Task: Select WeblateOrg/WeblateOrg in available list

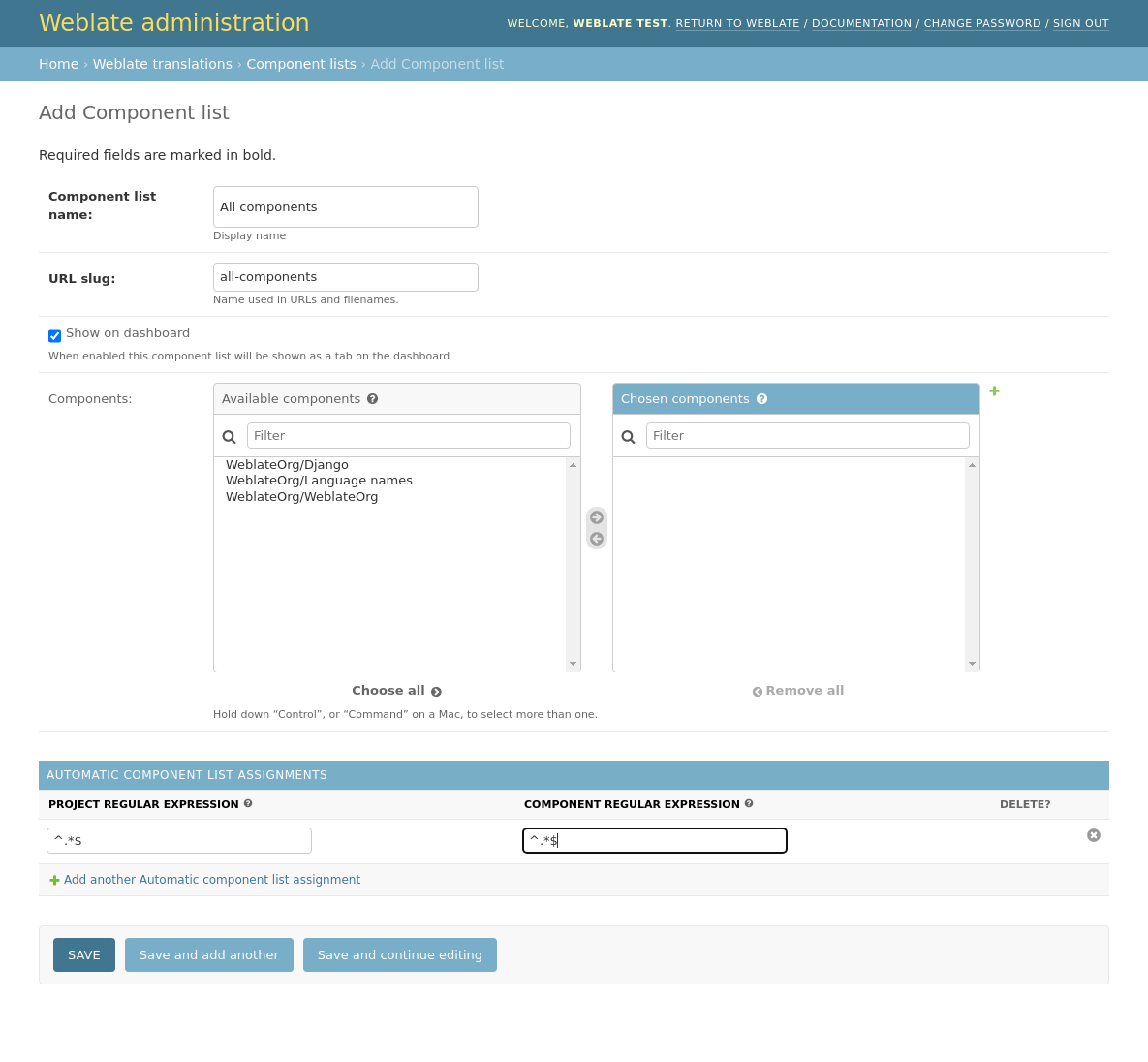Action: [x=301, y=496]
